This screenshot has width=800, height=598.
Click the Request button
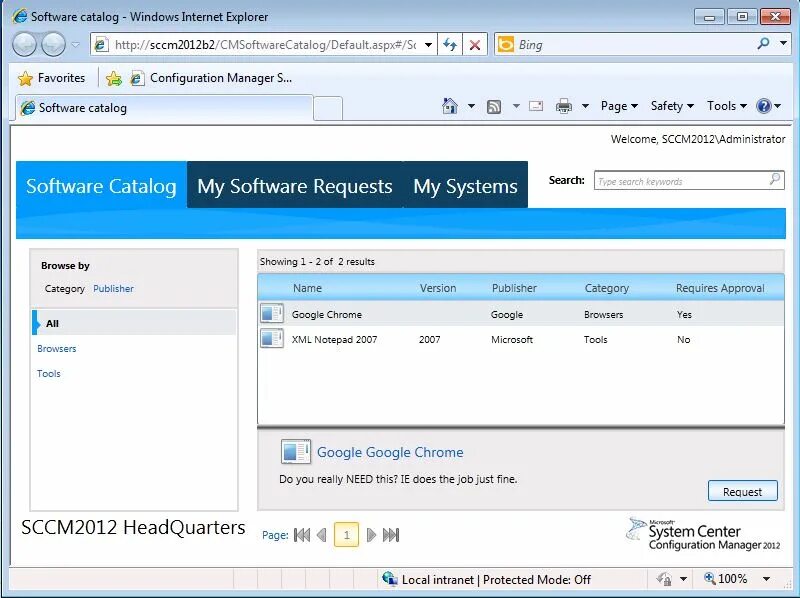pos(742,491)
